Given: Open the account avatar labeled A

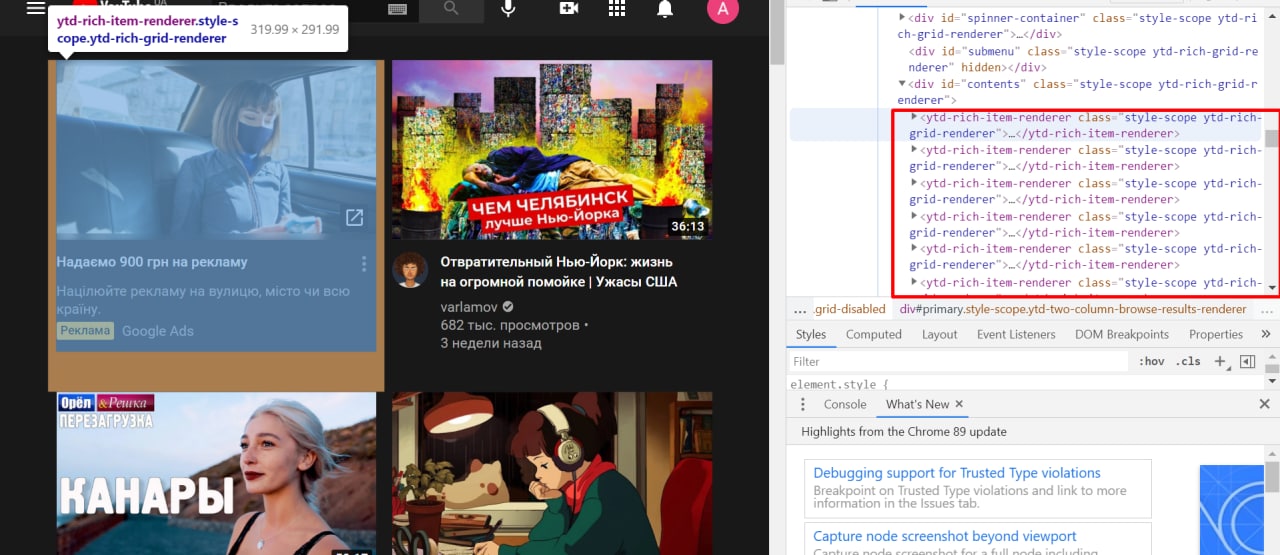Looking at the screenshot, I should (x=723, y=8).
